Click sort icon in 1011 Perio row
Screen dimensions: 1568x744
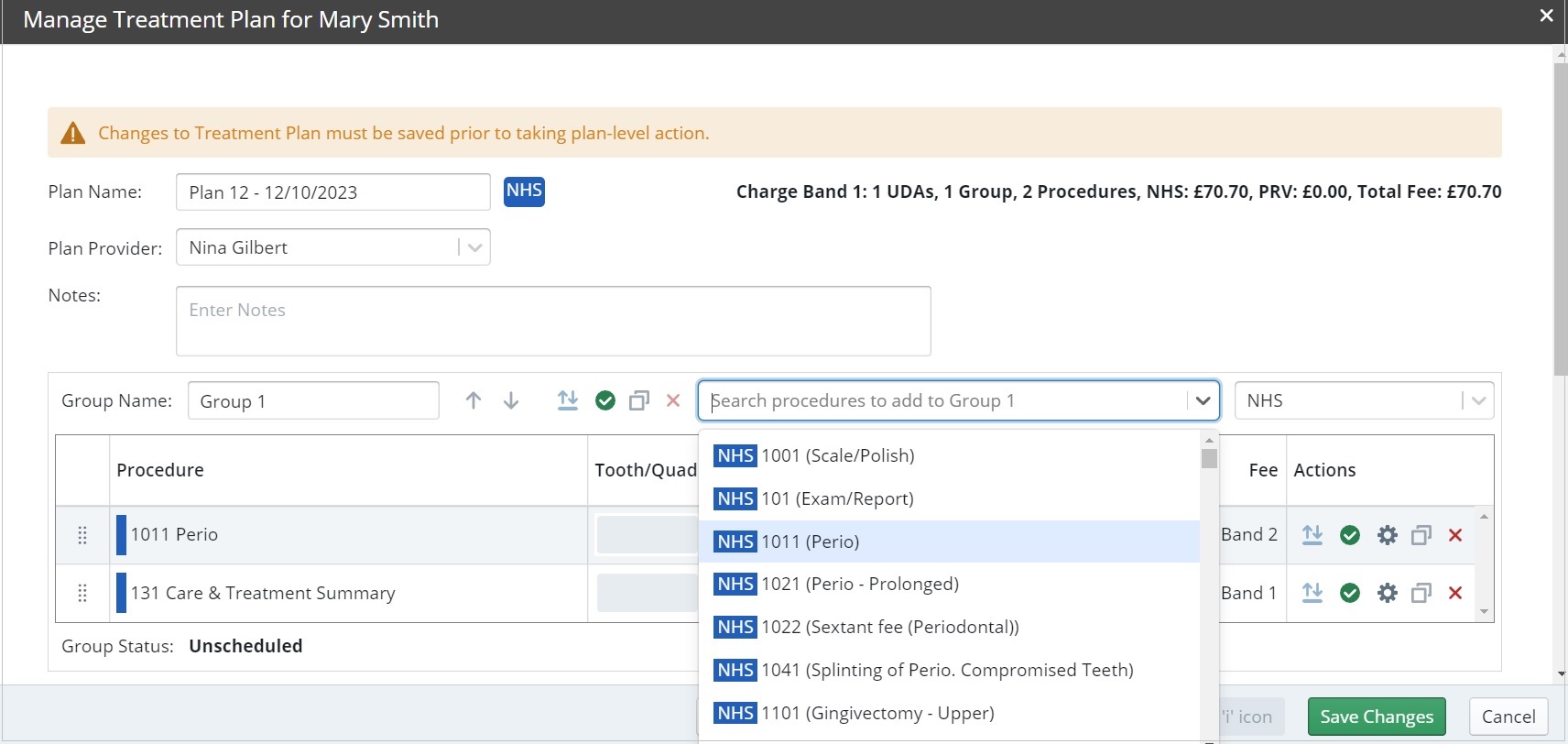[1312, 534]
